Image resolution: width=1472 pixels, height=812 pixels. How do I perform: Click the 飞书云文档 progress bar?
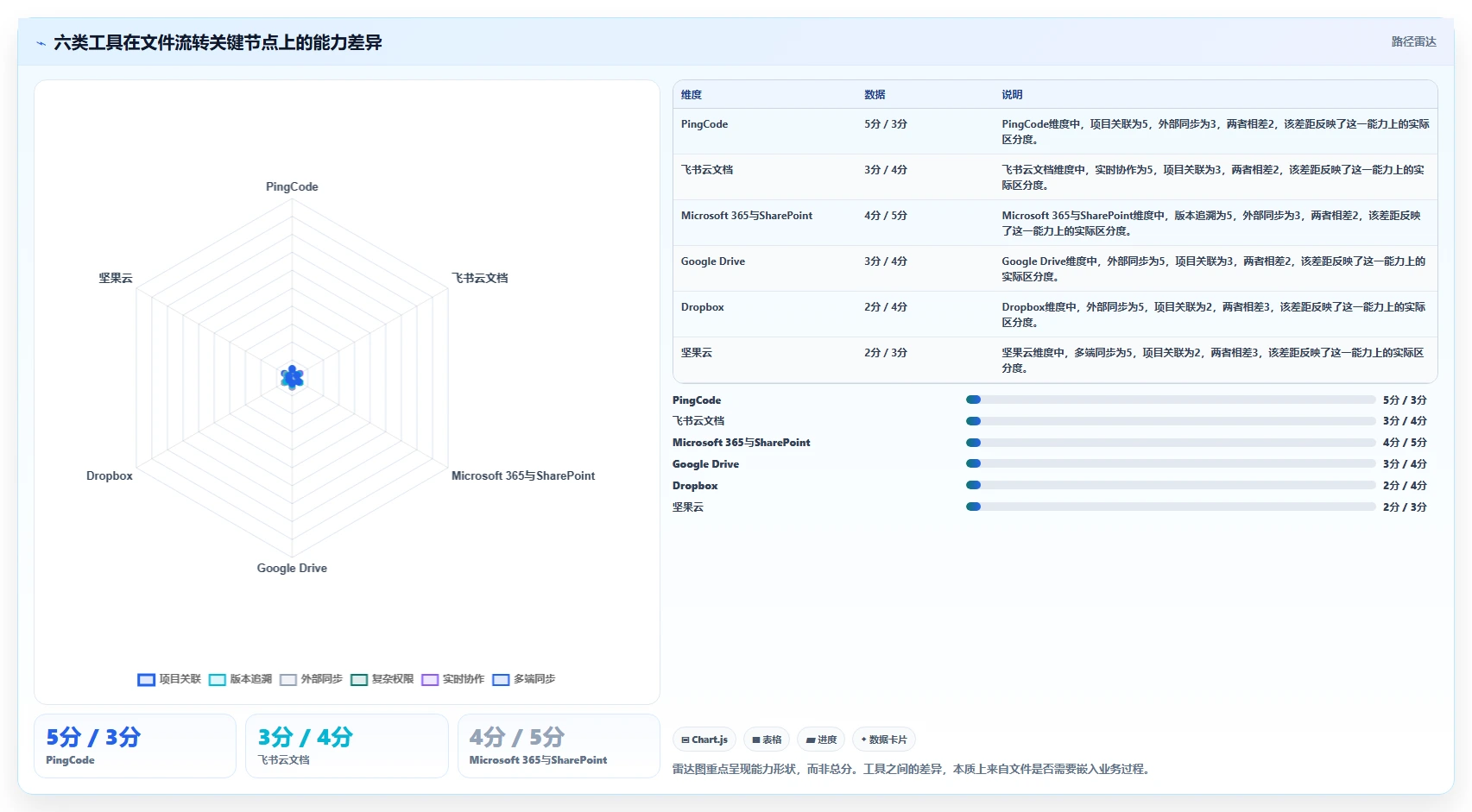pyautogui.click(x=1171, y=421)
